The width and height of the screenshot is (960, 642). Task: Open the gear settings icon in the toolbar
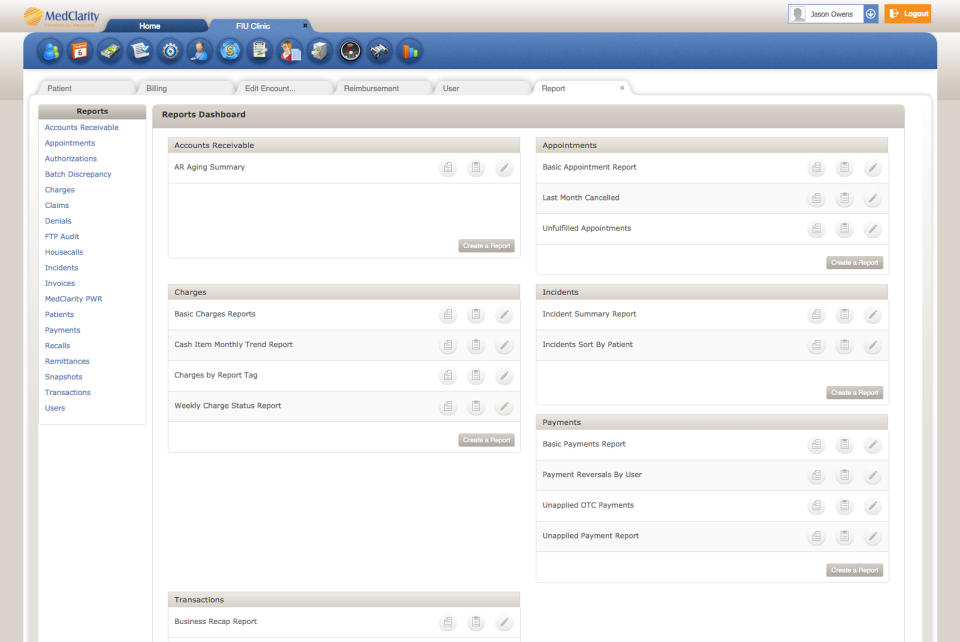170,50
